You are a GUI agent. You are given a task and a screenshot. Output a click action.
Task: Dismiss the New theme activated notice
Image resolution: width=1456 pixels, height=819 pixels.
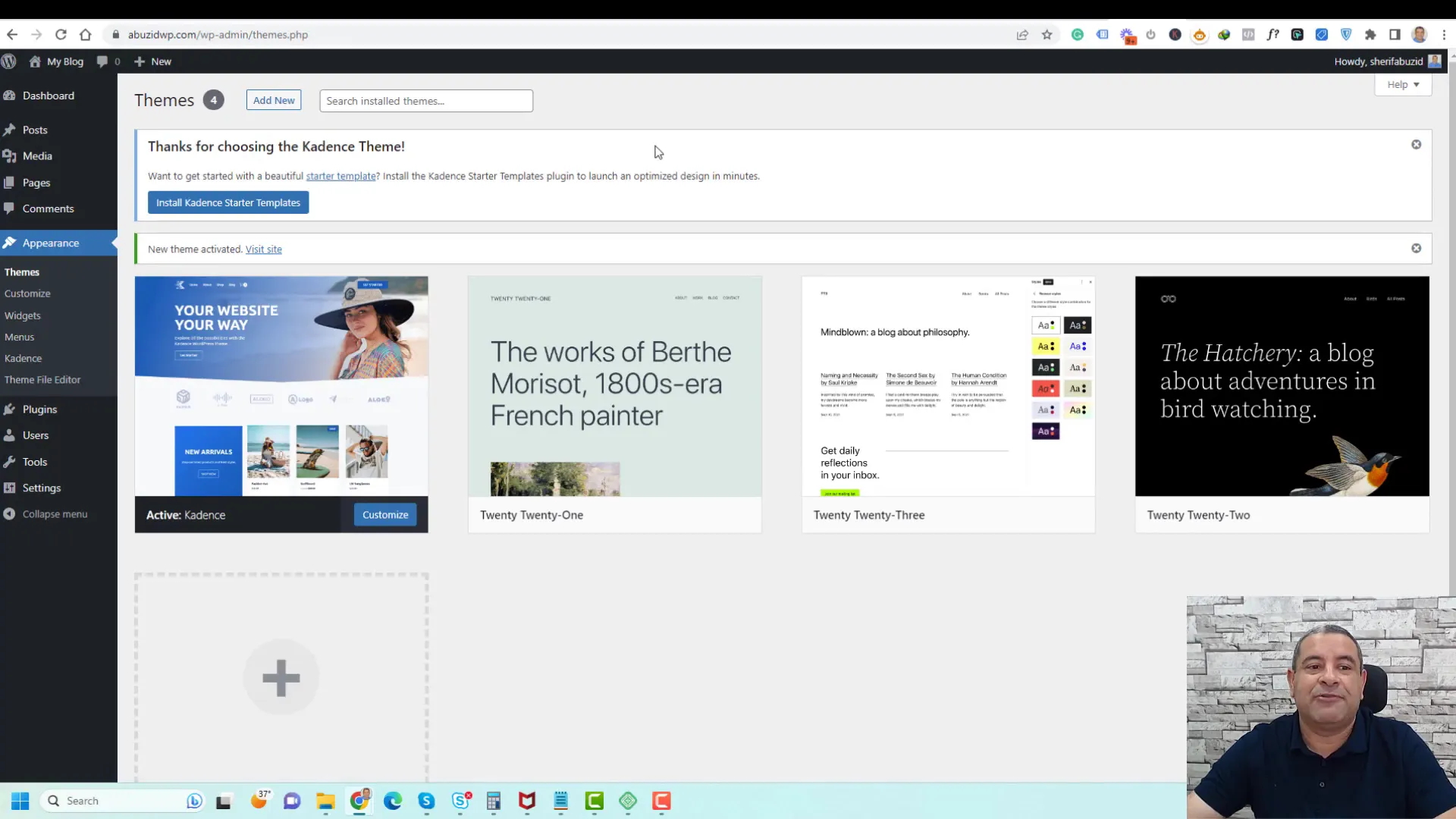(1416, 248)
